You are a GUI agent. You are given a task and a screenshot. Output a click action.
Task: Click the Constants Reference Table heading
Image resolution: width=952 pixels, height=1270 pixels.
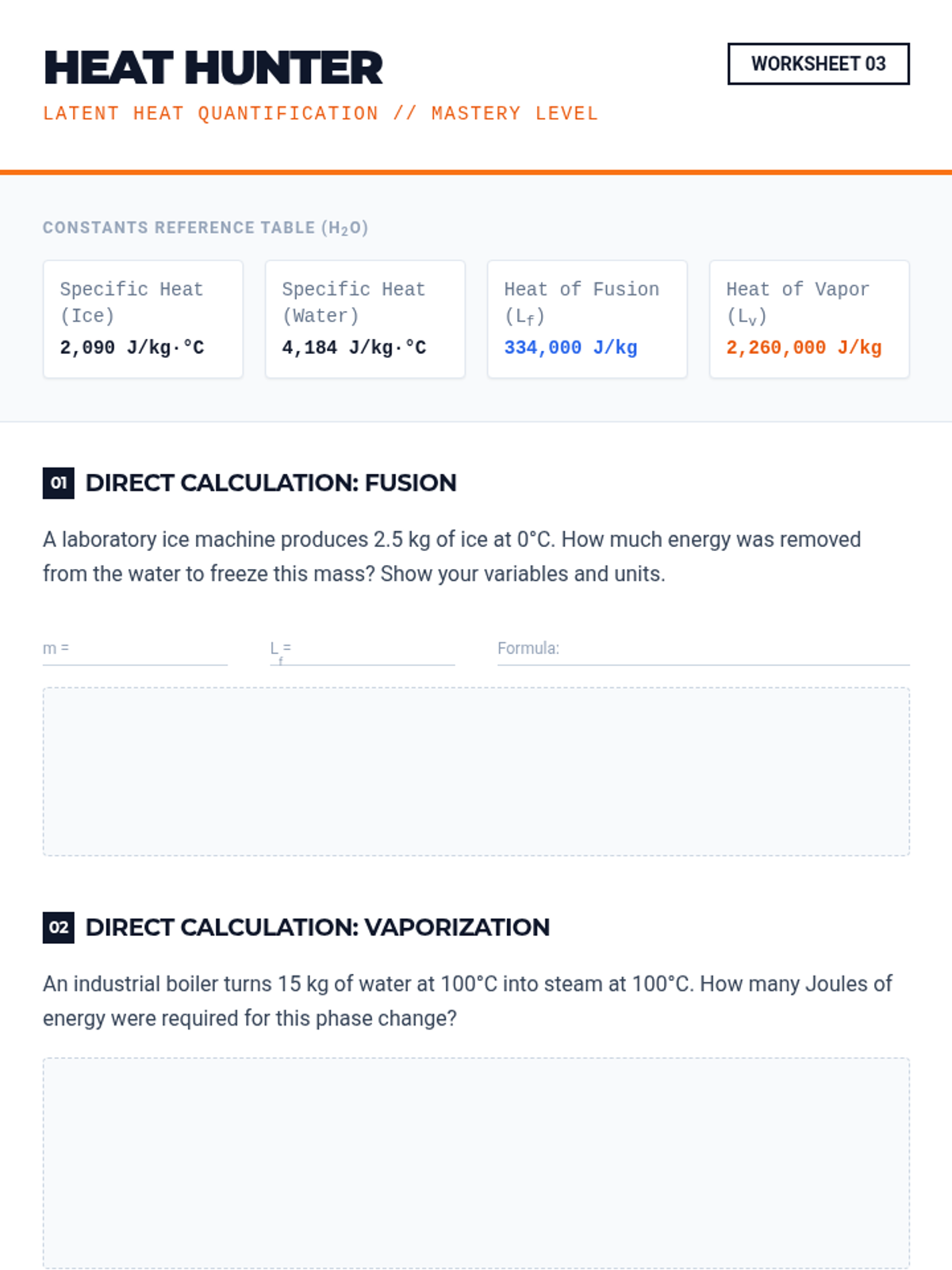pos(205,228)
